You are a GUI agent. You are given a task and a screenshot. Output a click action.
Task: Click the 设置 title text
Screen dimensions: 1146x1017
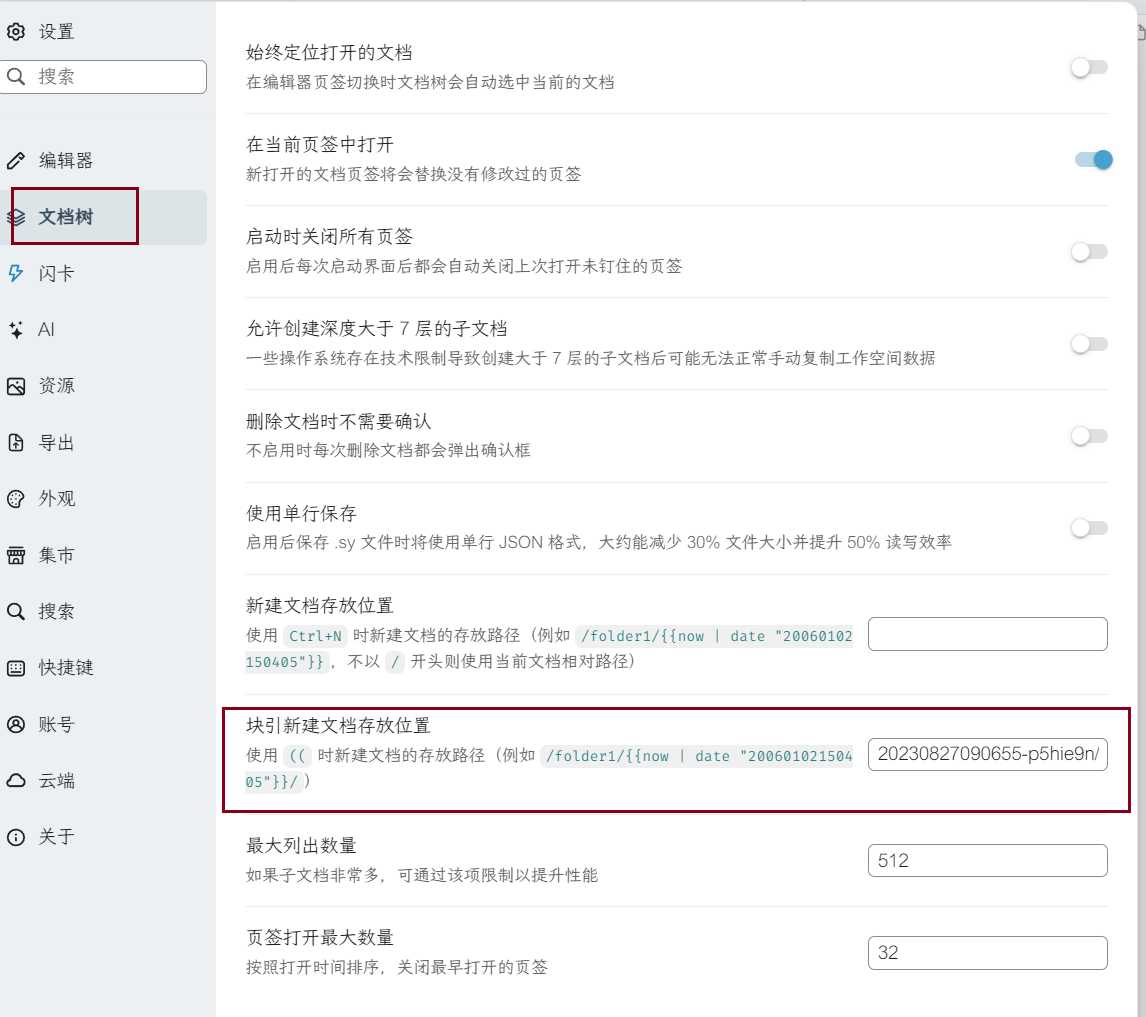[x=56, y=31]
